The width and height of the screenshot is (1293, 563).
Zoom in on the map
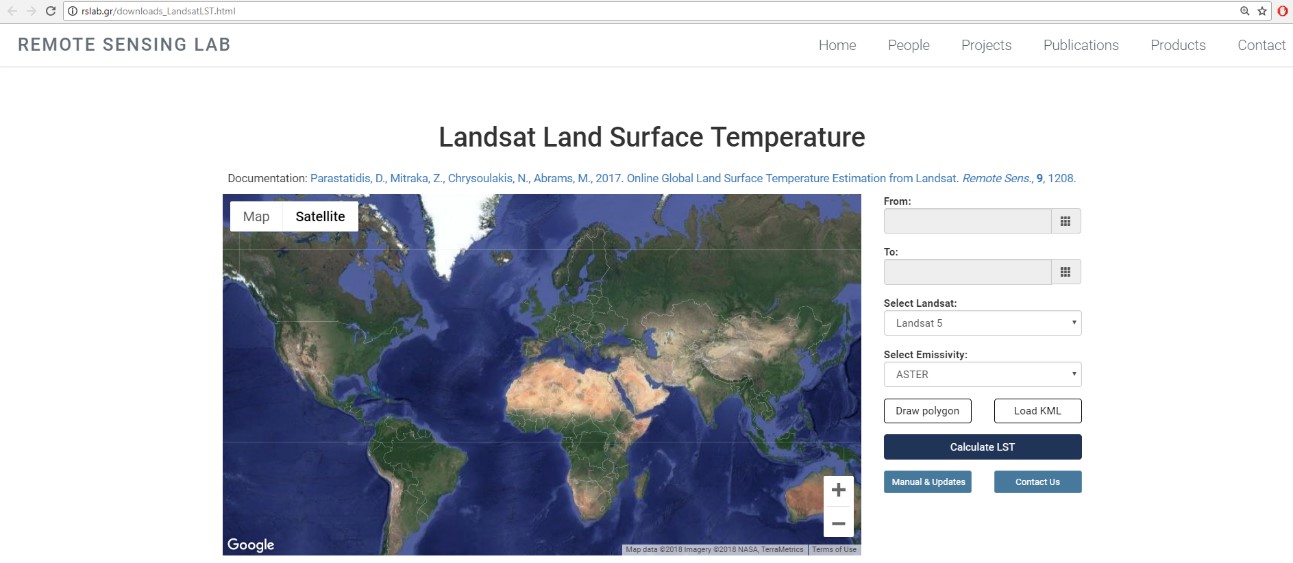coord(838,490)
